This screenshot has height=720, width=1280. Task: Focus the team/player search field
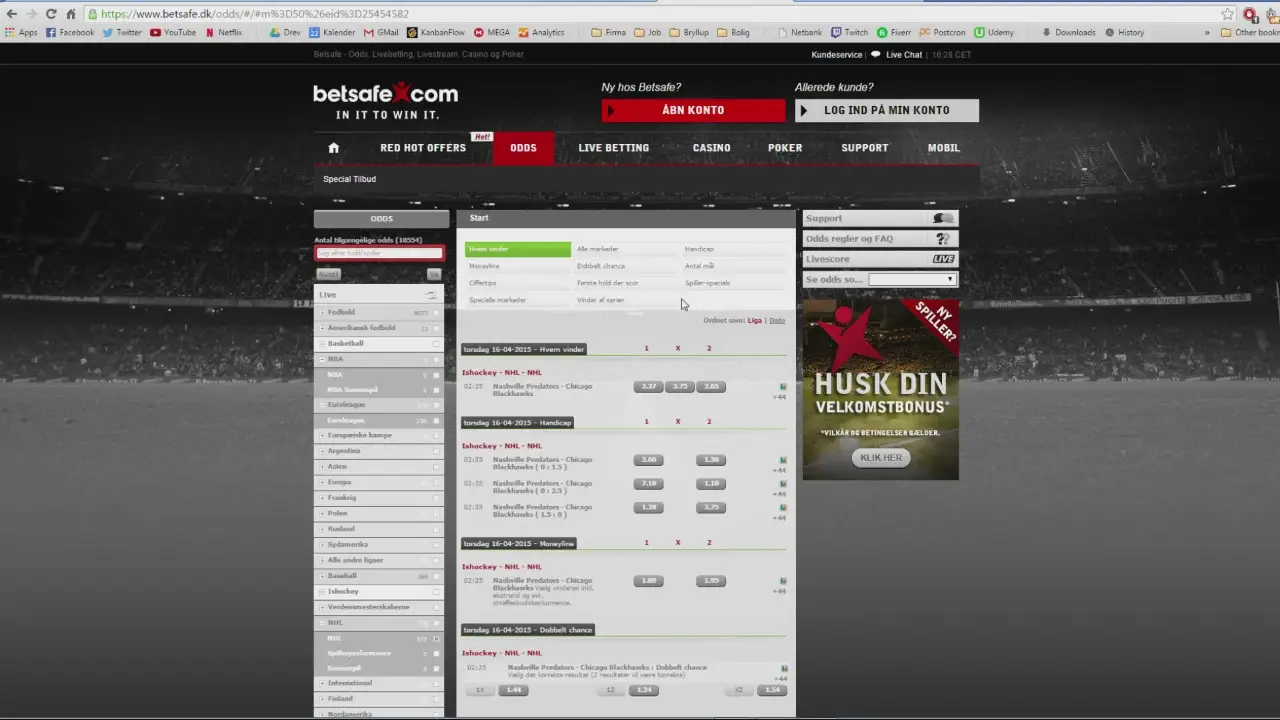click(379, 253)
